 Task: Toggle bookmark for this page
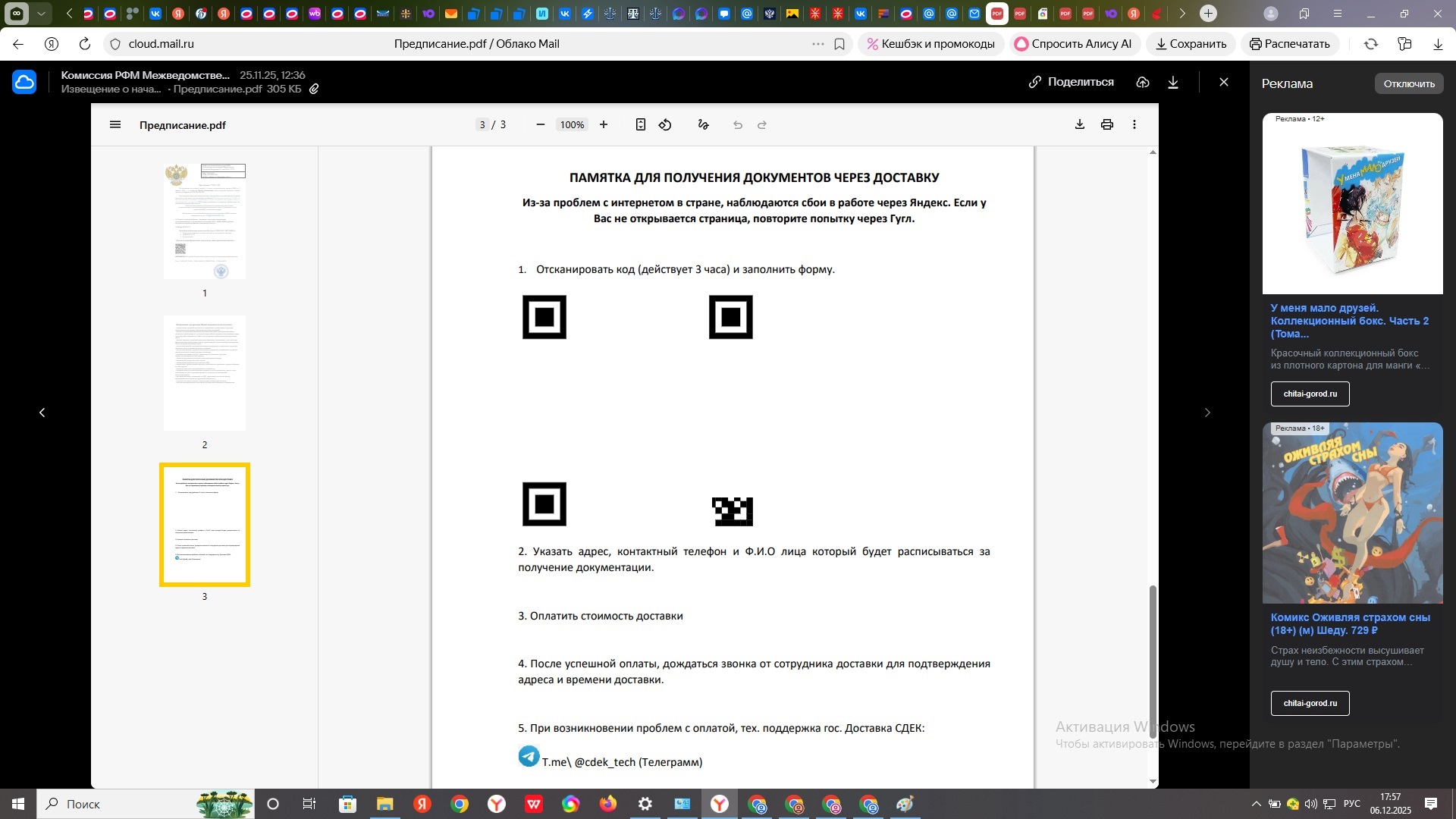(839, 44)
